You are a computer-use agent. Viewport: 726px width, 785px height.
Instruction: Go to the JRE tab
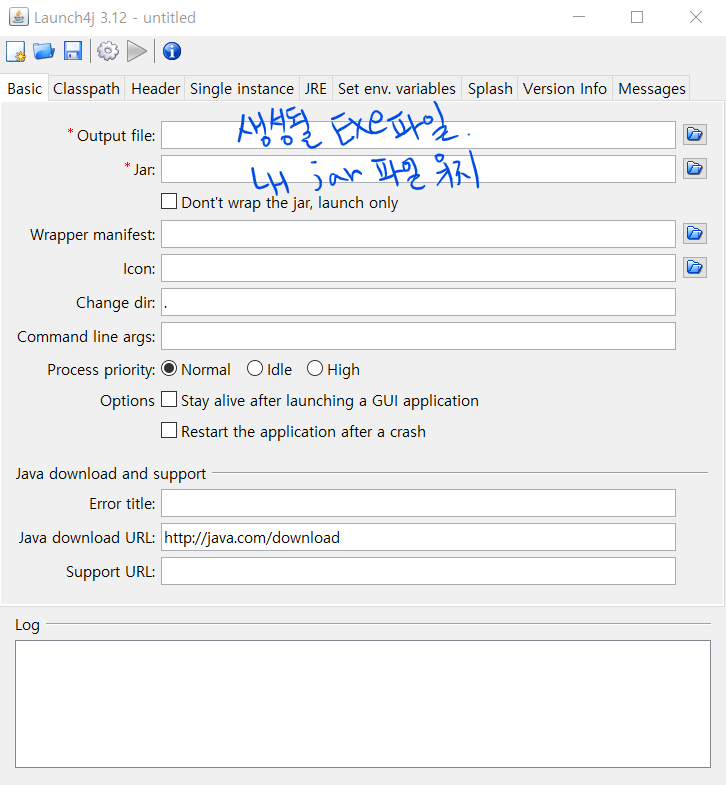[x=315, y=89]
